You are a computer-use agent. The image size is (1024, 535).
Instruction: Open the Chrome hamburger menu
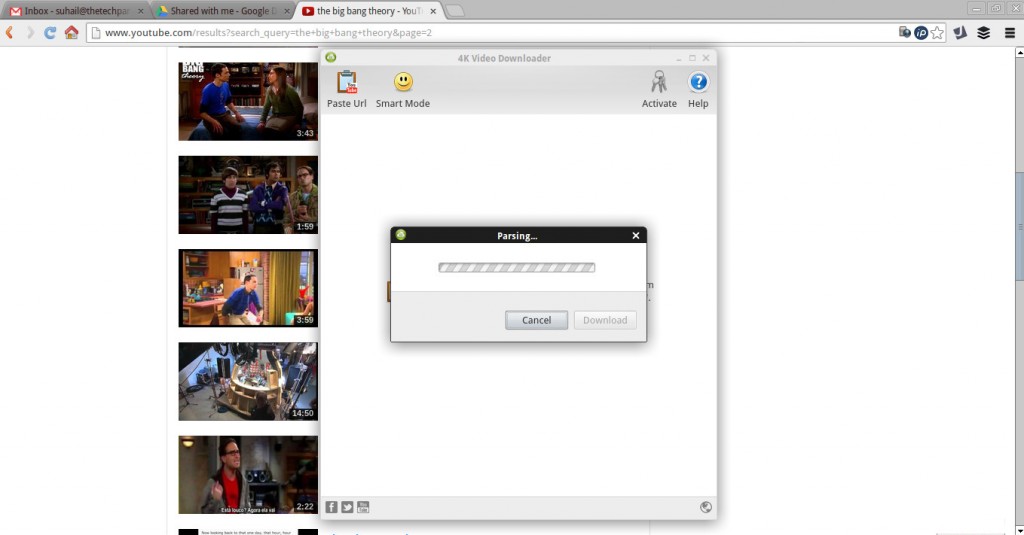pyautogui.click(x=1010, y=33)
